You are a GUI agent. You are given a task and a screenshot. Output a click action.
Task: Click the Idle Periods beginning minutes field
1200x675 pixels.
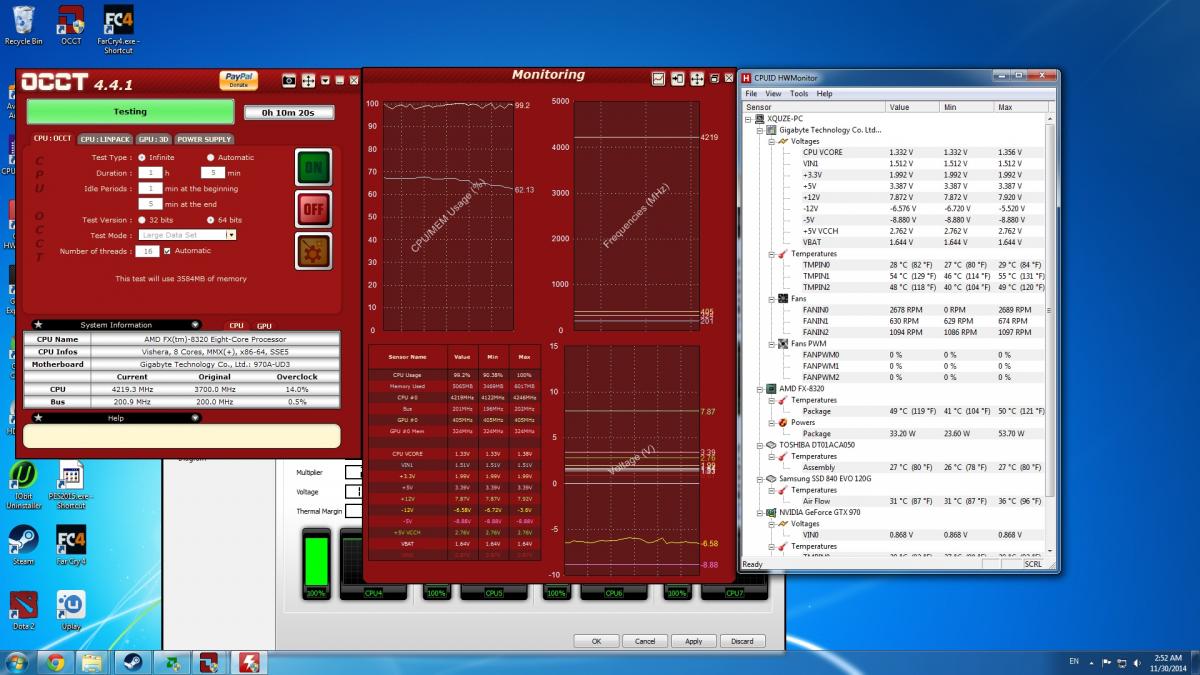150,188
